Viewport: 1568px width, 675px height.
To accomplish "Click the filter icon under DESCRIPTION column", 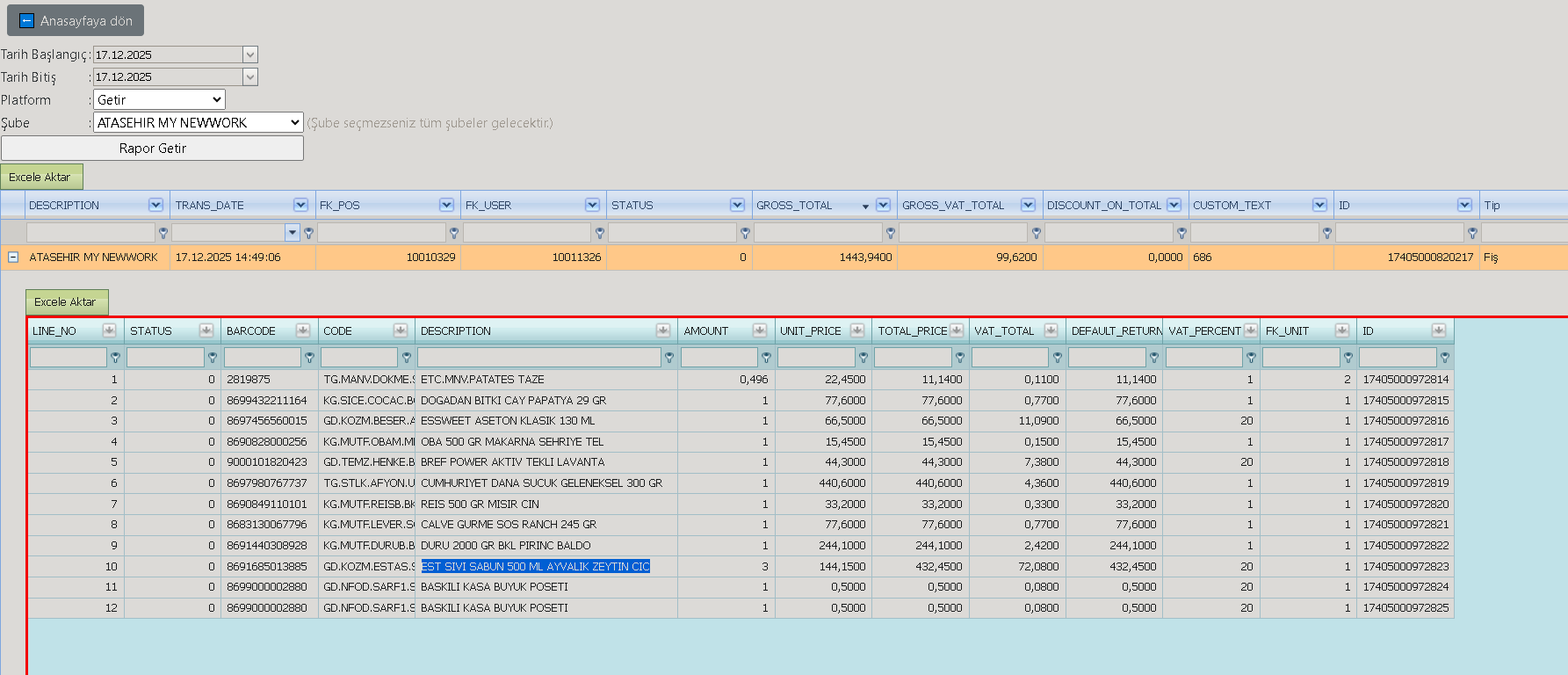I will pyautogui.click(x=163, y=233).
